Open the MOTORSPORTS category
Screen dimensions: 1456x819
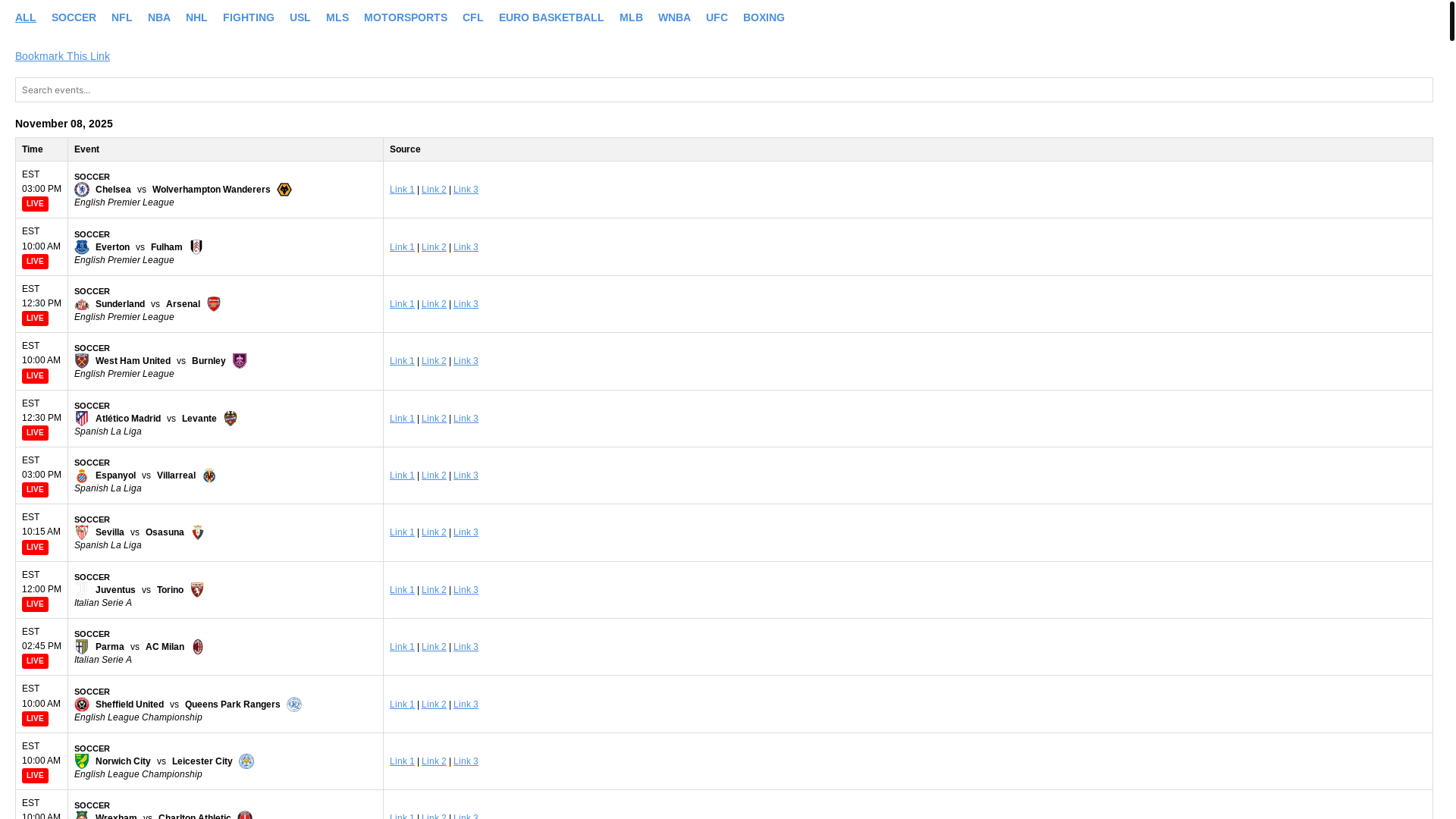click(x=406, y=17)
